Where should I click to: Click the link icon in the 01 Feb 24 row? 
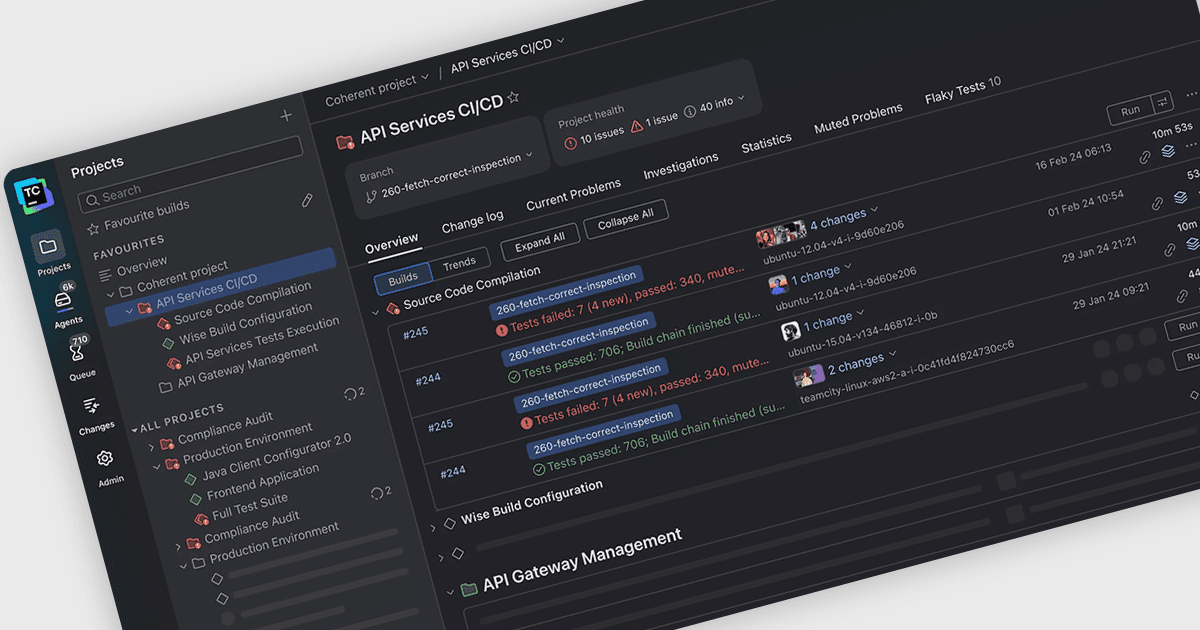coord(1157,203)
